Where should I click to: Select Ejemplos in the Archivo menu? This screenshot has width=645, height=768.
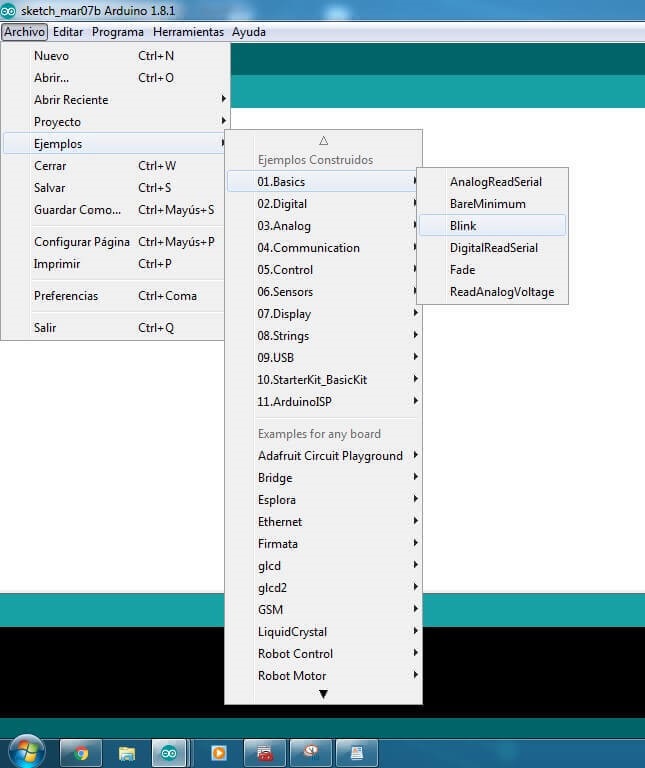click(x=114, y=144)
